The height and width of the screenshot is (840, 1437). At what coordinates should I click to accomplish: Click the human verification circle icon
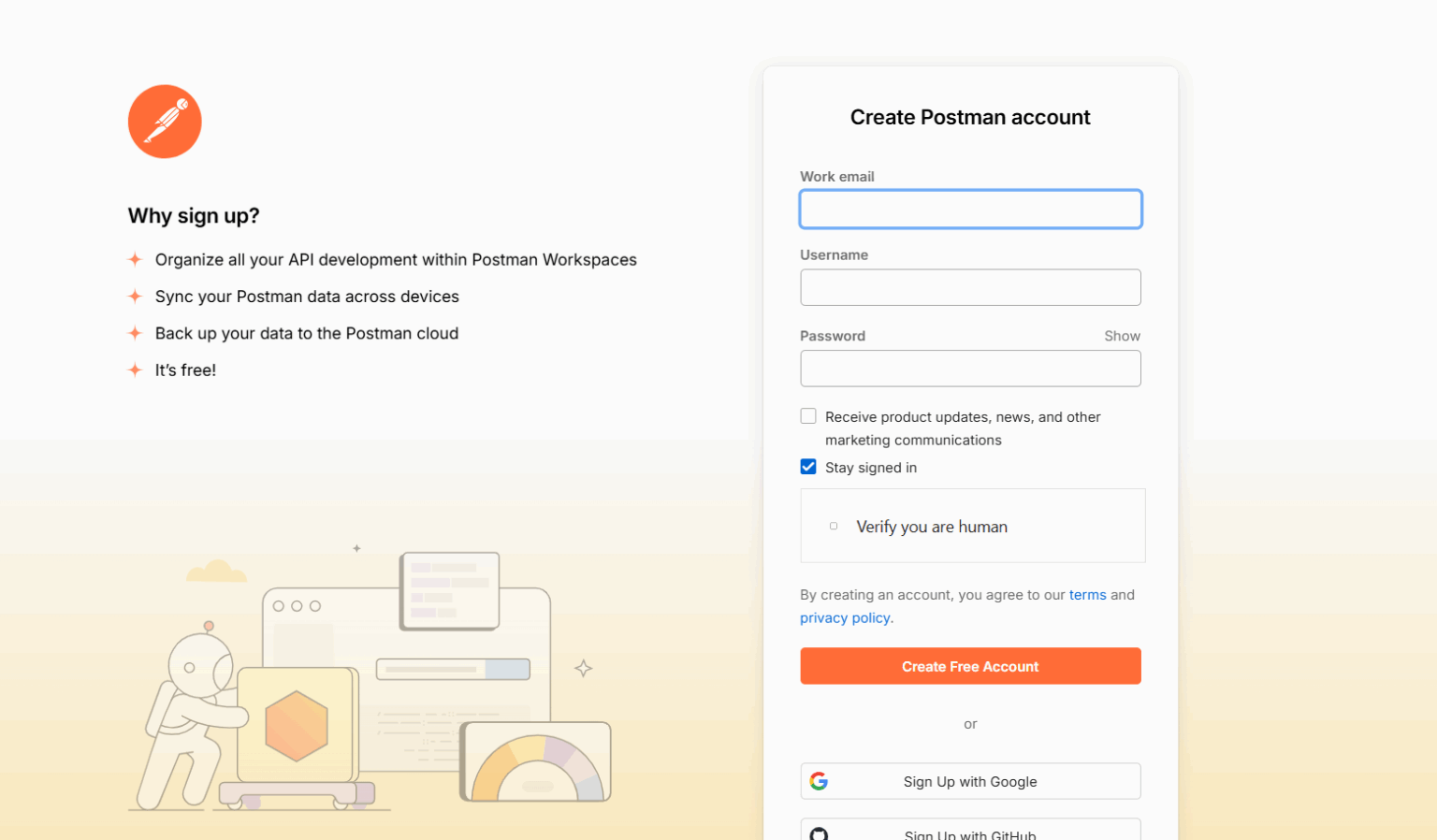(833, 526)
